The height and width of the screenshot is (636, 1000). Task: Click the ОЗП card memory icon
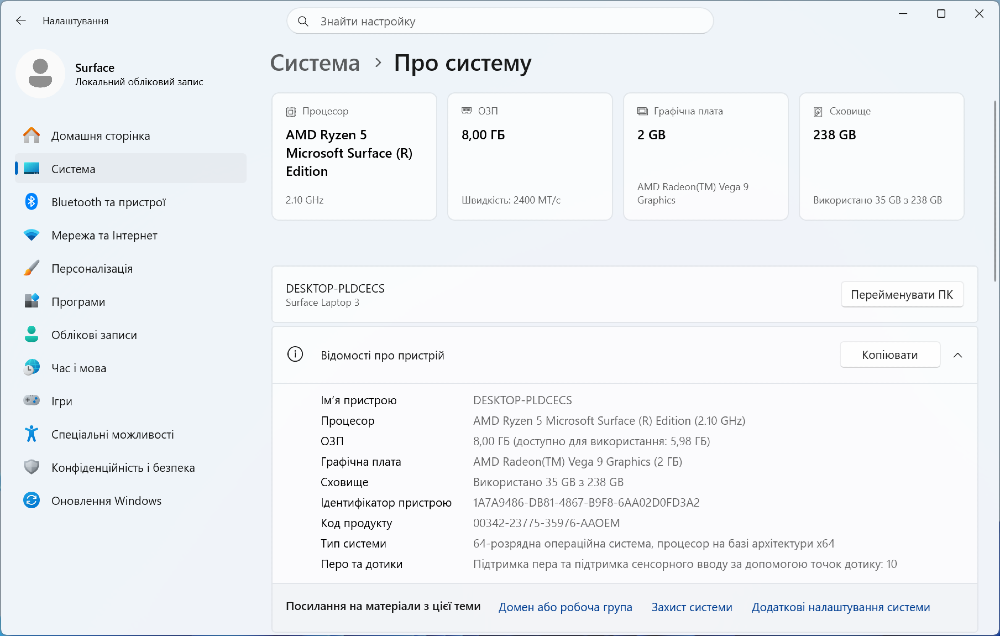tap(467, 111)
